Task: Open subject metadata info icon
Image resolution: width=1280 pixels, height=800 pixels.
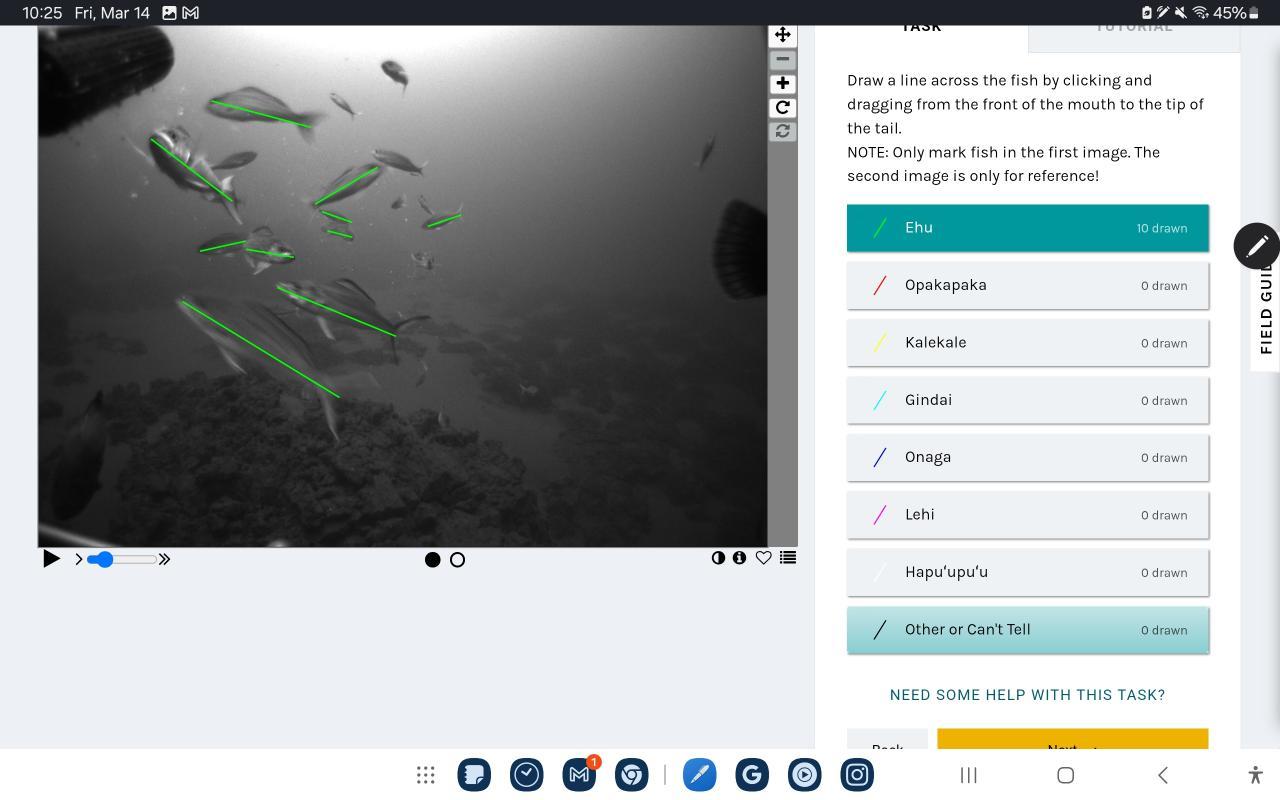Action: tap(739, 558)
